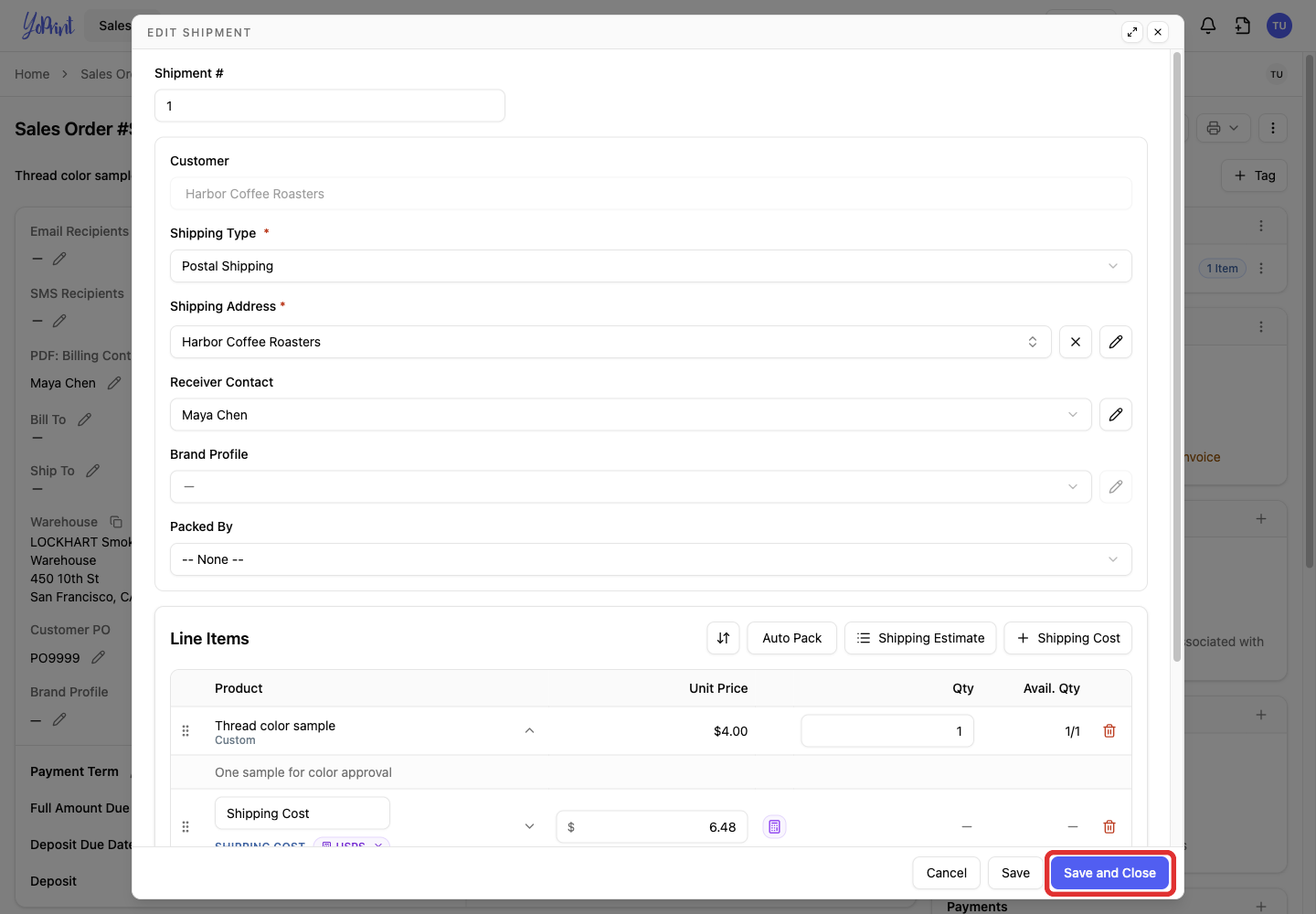
Task: Edit the Shipping Address with the pencil icon
Action: [1116, 342]
